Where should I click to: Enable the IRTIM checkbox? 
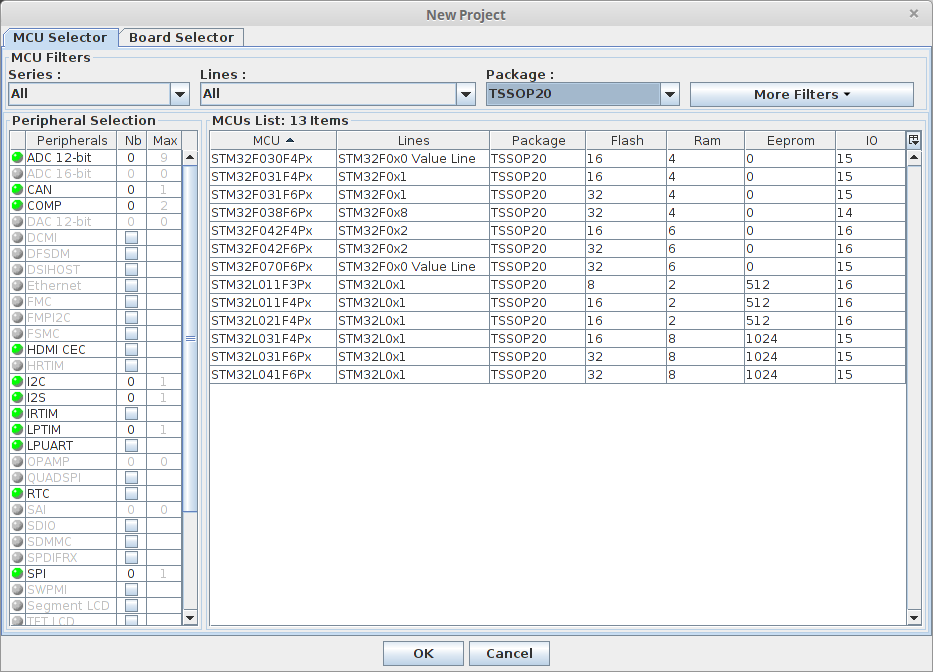point(132,414)
